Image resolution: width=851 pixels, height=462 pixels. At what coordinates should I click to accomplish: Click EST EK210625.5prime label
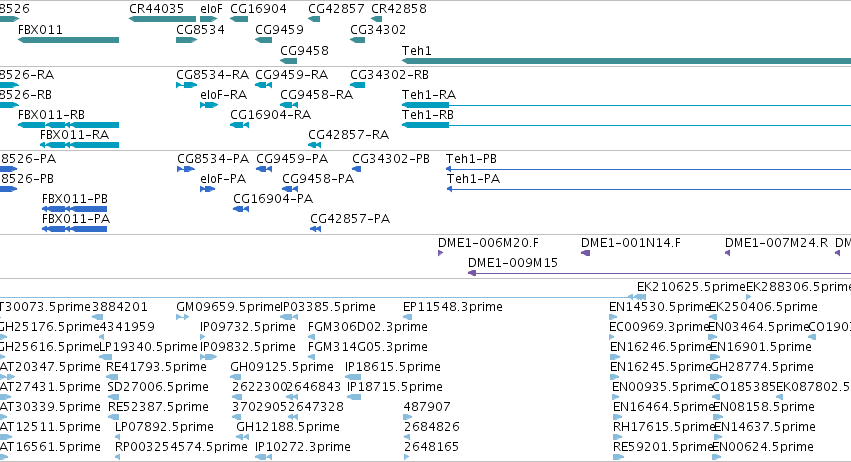tap(691, 287)
